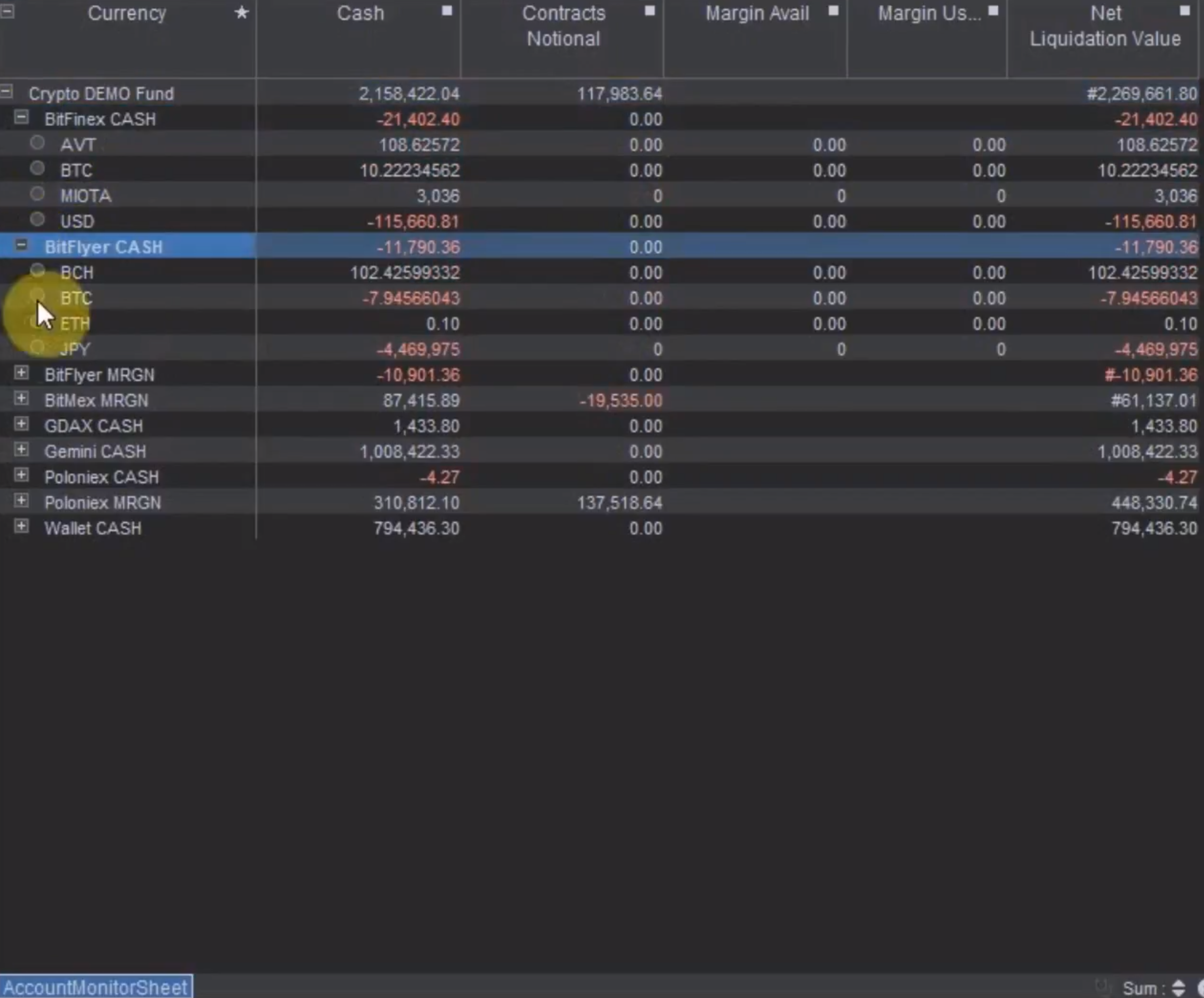This screenshot has height=998, width=1204.
Task: Sort by the Cash column header
Action: tap(360, 13)
